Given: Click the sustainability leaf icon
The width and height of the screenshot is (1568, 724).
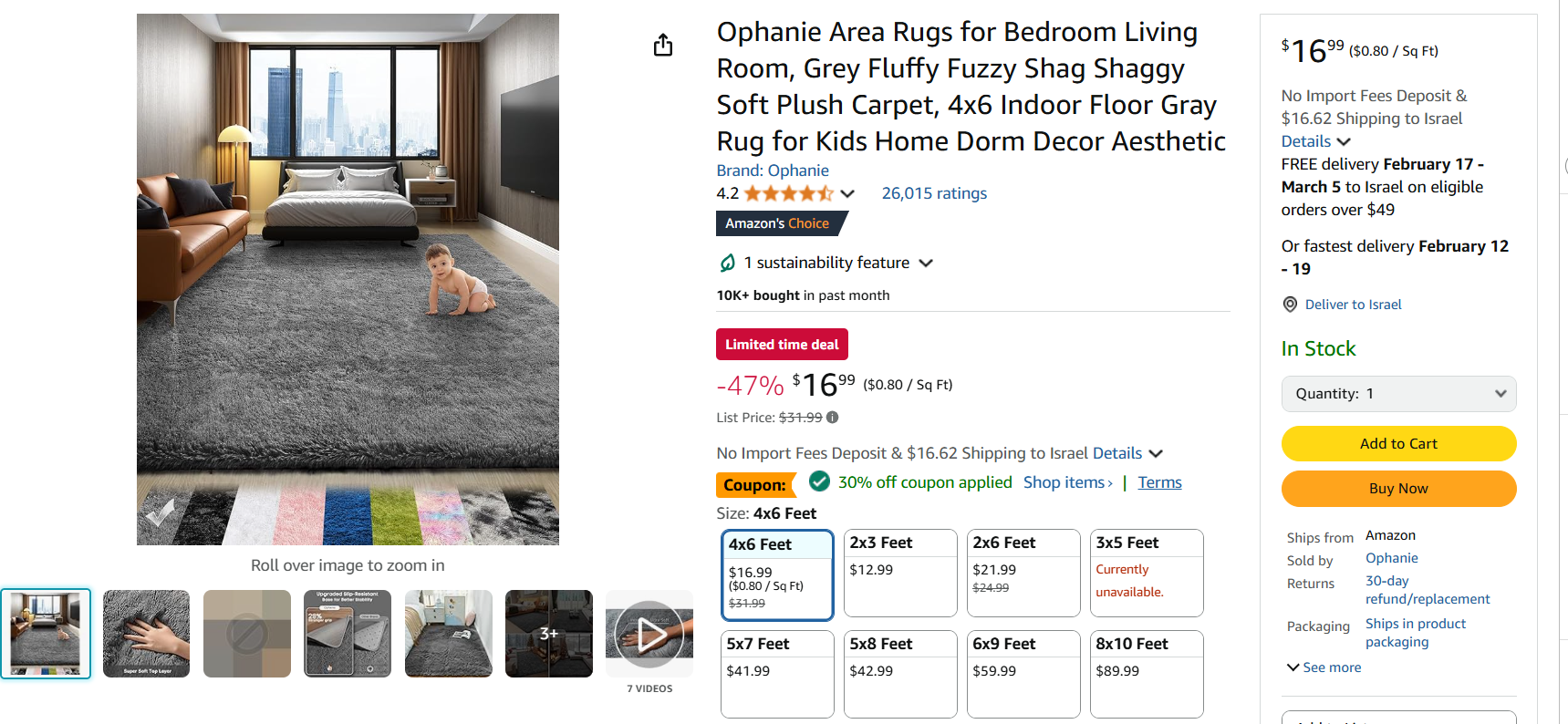Looking at the screenshot, I should pyautogui.click(x=727, y=264).
